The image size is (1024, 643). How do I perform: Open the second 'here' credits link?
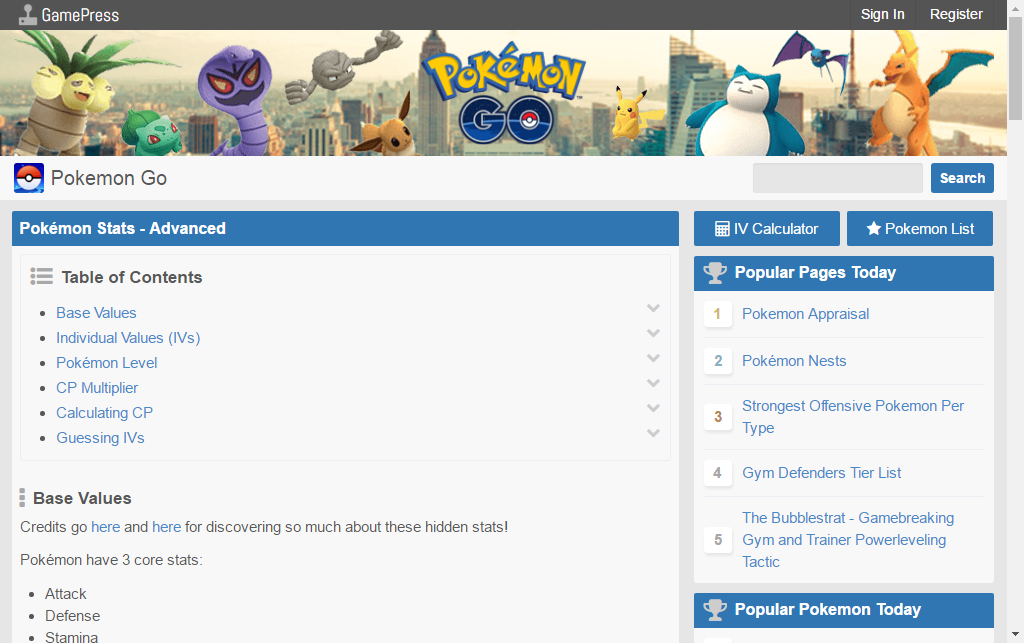167,527
